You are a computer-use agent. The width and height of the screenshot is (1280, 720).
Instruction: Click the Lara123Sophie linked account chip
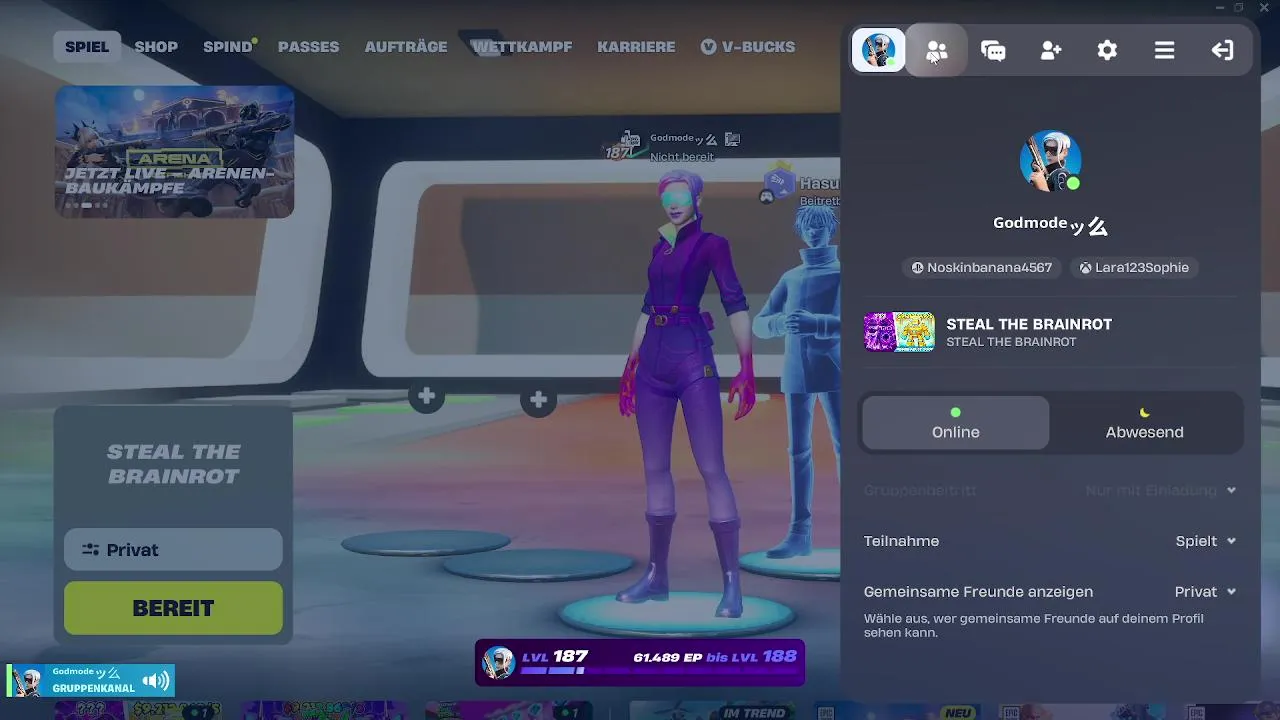1134,267
